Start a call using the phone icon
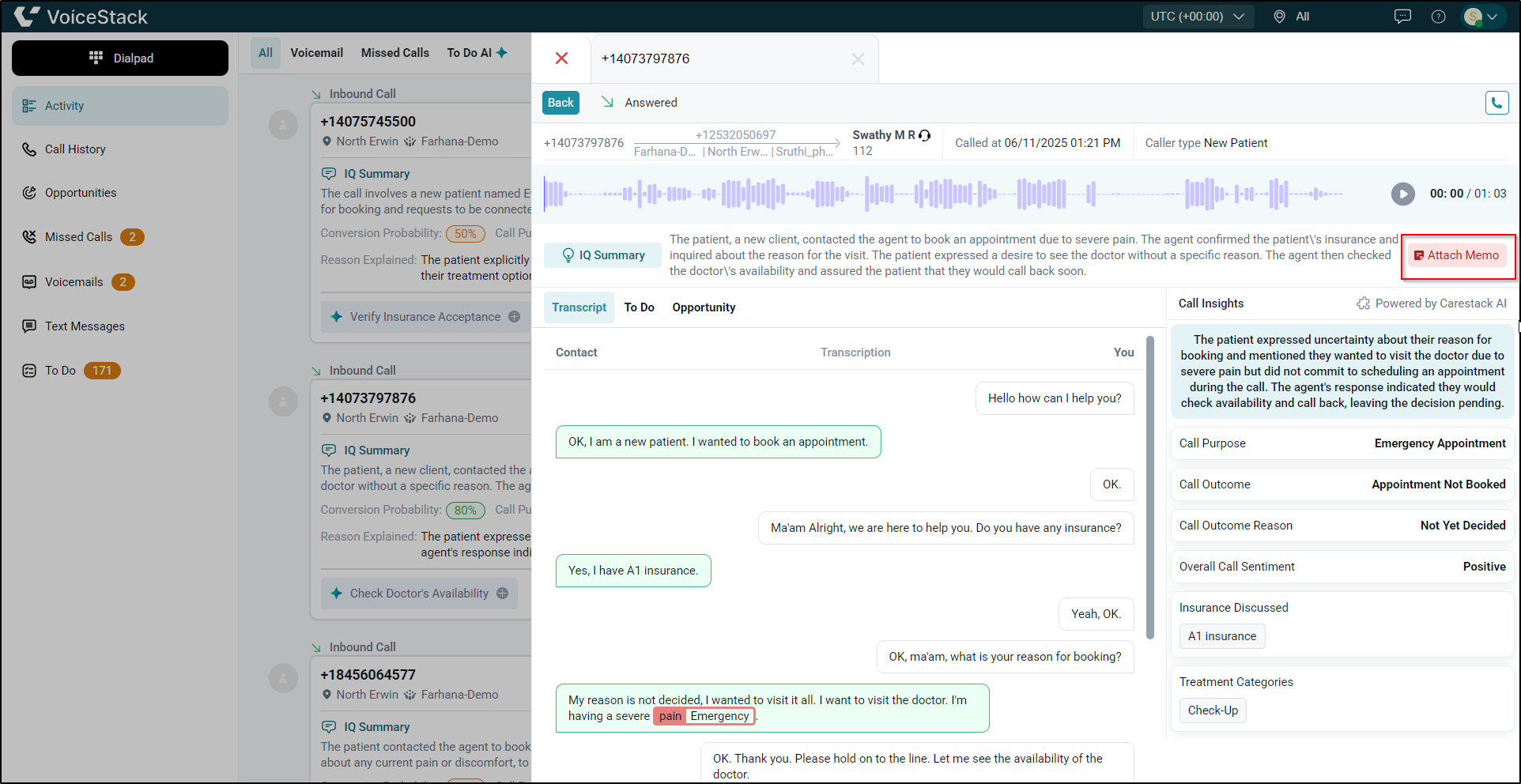The height and width of the screenshot is (784, 1521). click(x=1496, y=102)
